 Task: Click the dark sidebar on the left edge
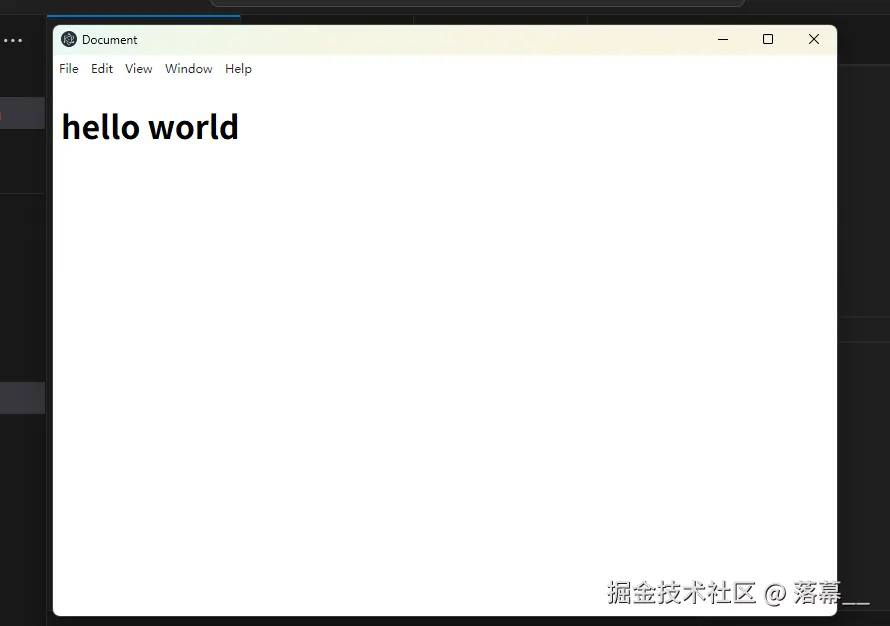[22, 250]
